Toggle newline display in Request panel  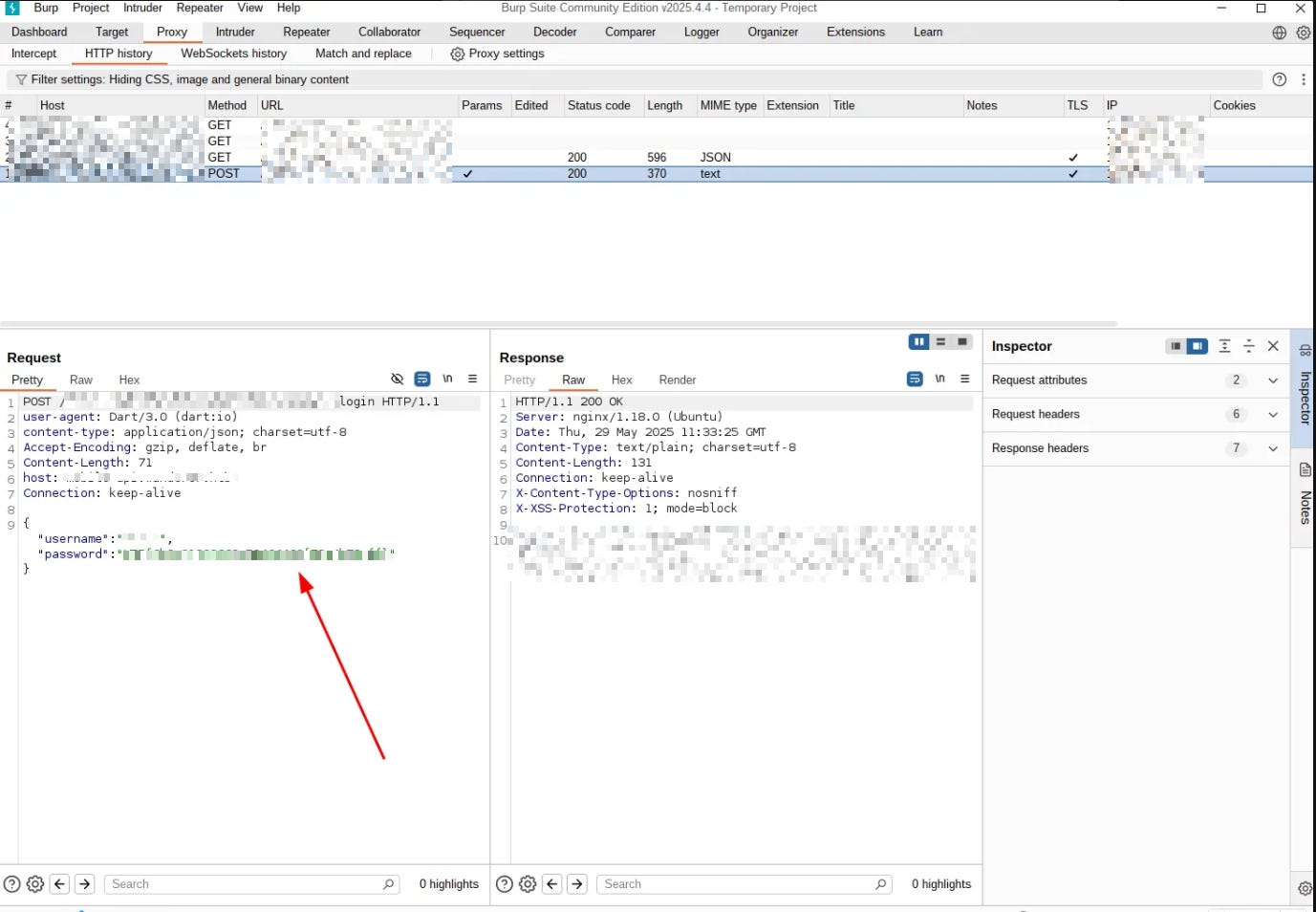click(447, 380)
